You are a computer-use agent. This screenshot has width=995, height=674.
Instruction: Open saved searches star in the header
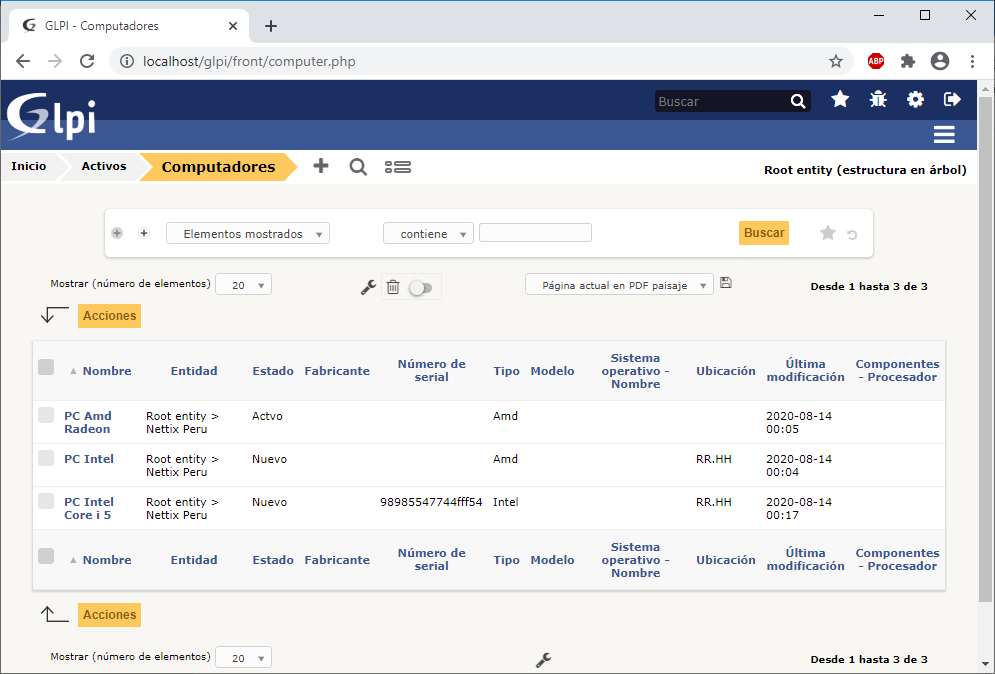pos(840,99)
